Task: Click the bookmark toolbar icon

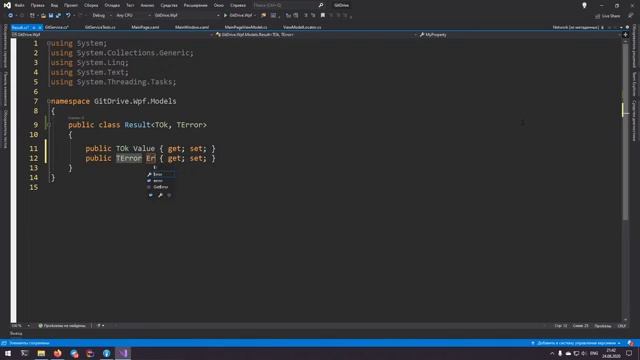Action: (x=323, y=16)
